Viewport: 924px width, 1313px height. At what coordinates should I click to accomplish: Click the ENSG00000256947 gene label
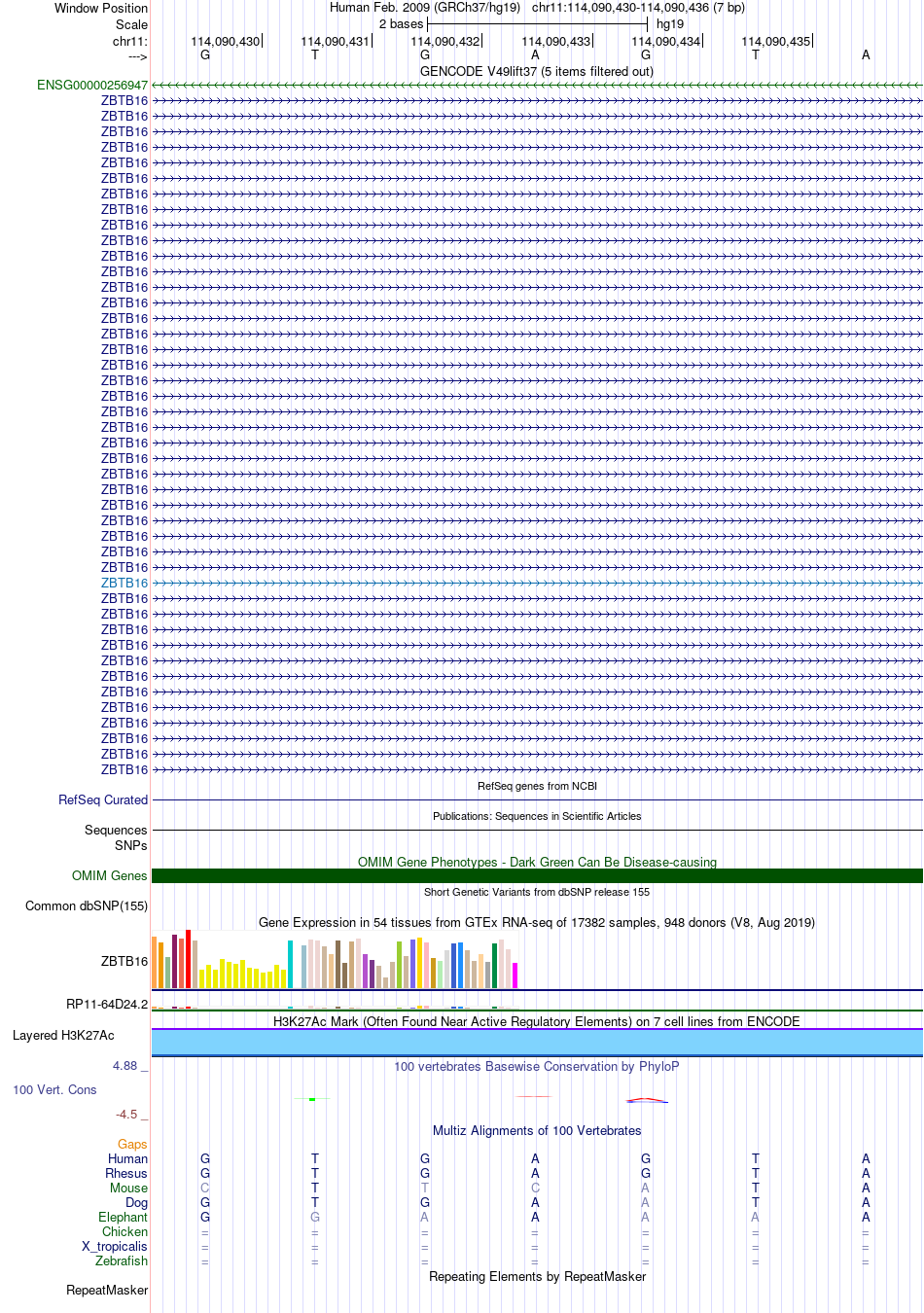tap(92, 86)
